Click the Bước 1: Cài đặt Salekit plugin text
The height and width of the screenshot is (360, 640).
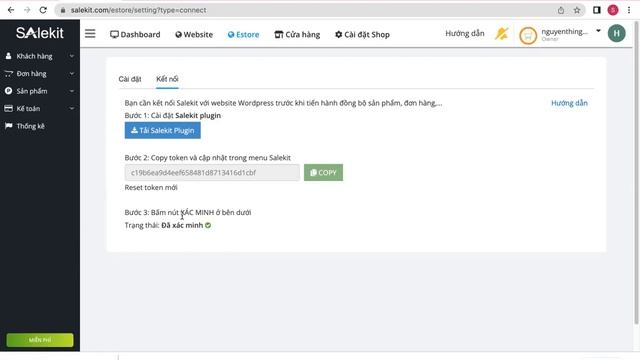(173, 116)
